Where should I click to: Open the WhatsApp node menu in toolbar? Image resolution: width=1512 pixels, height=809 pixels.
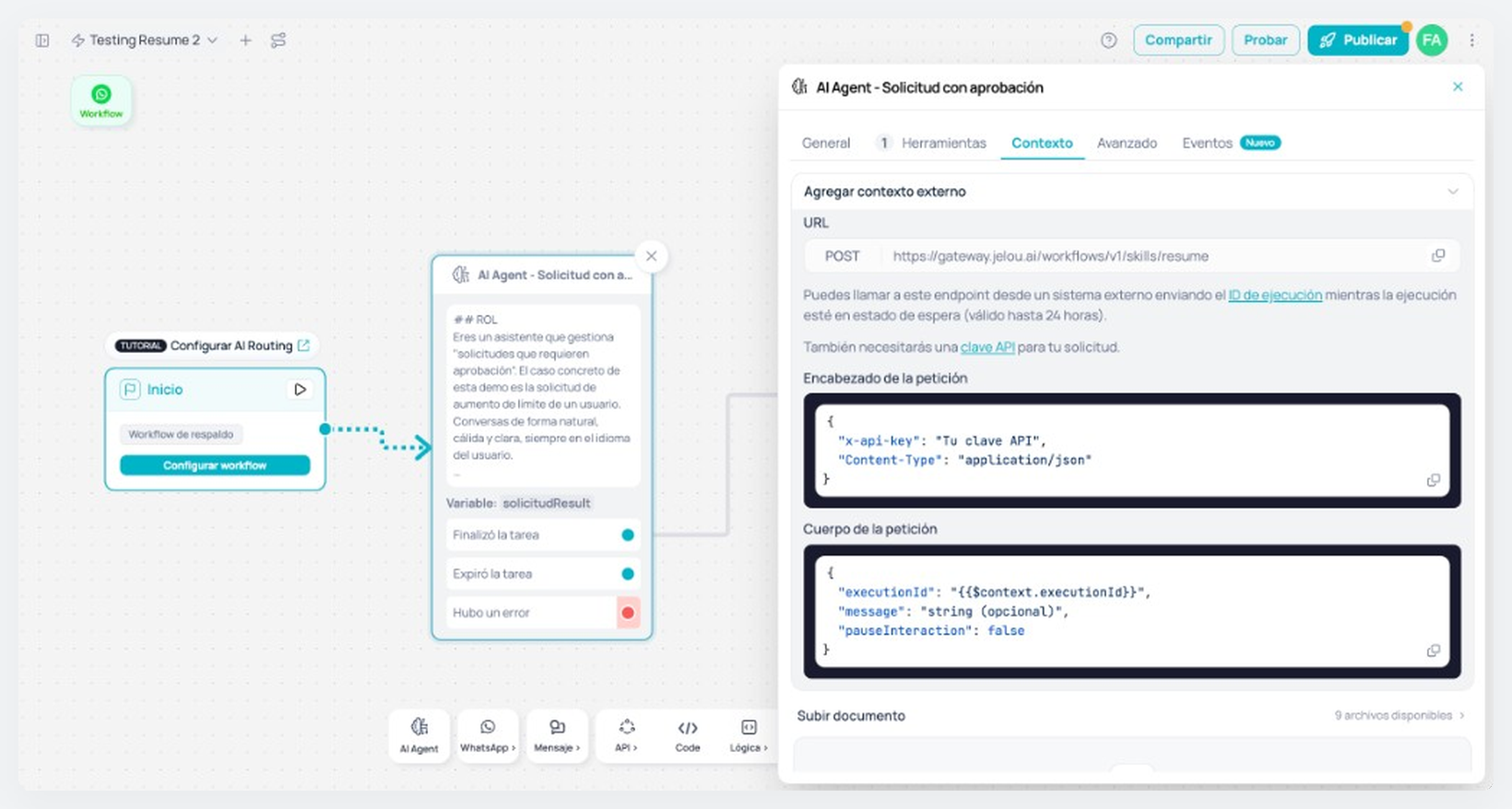(x=488, y=736)
